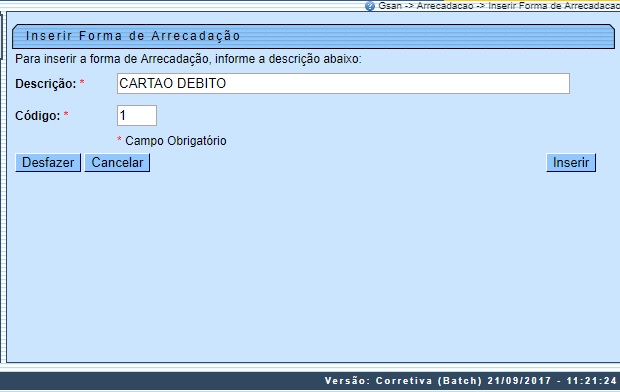Click the breadcrumb text 'Gsan -> Arrecadacao'
The image size is (620, 392).
coord(426,6)
